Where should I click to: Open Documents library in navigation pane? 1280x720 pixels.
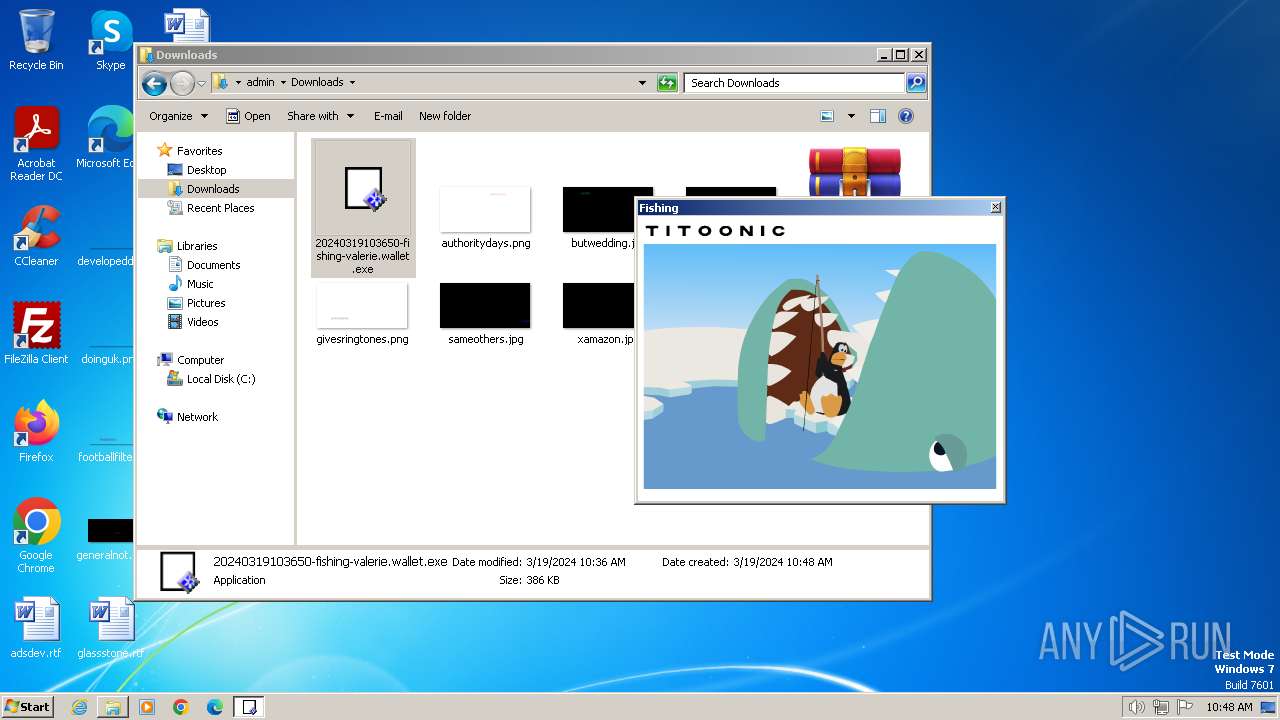pyautogui.click(x=213, y=265)
